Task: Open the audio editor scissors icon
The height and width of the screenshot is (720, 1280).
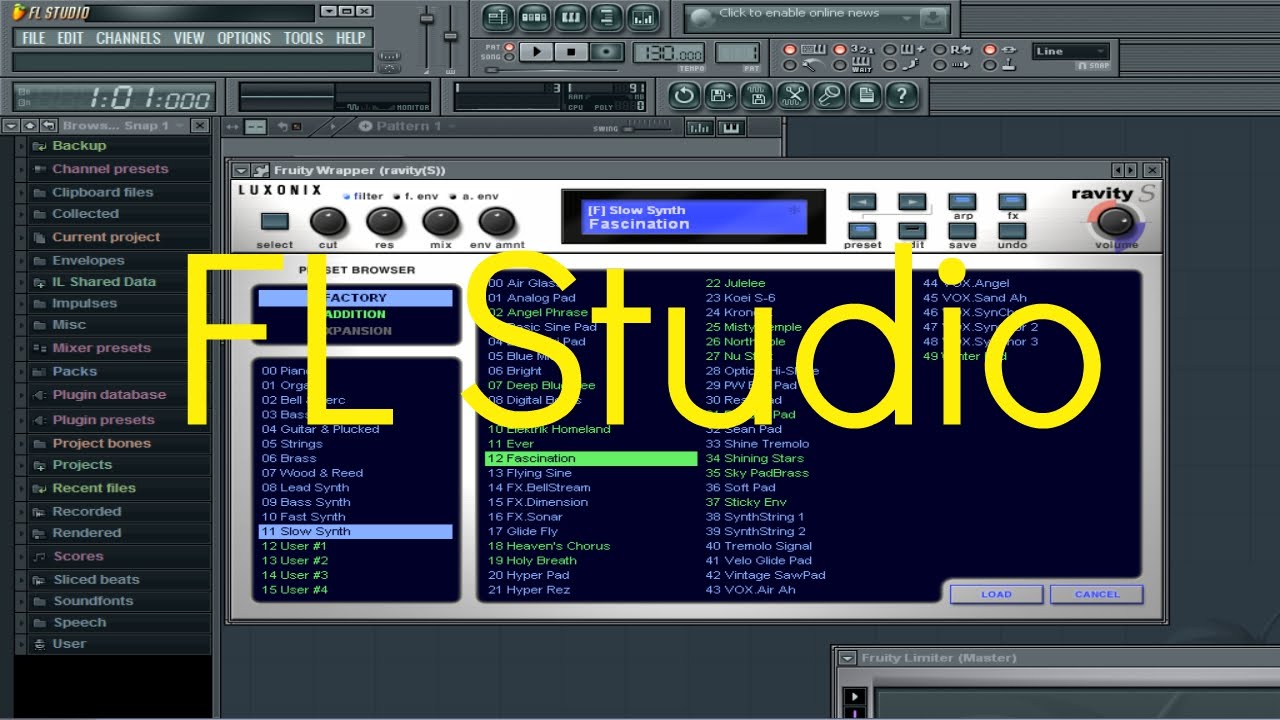Action: click(x=793, y=96)
